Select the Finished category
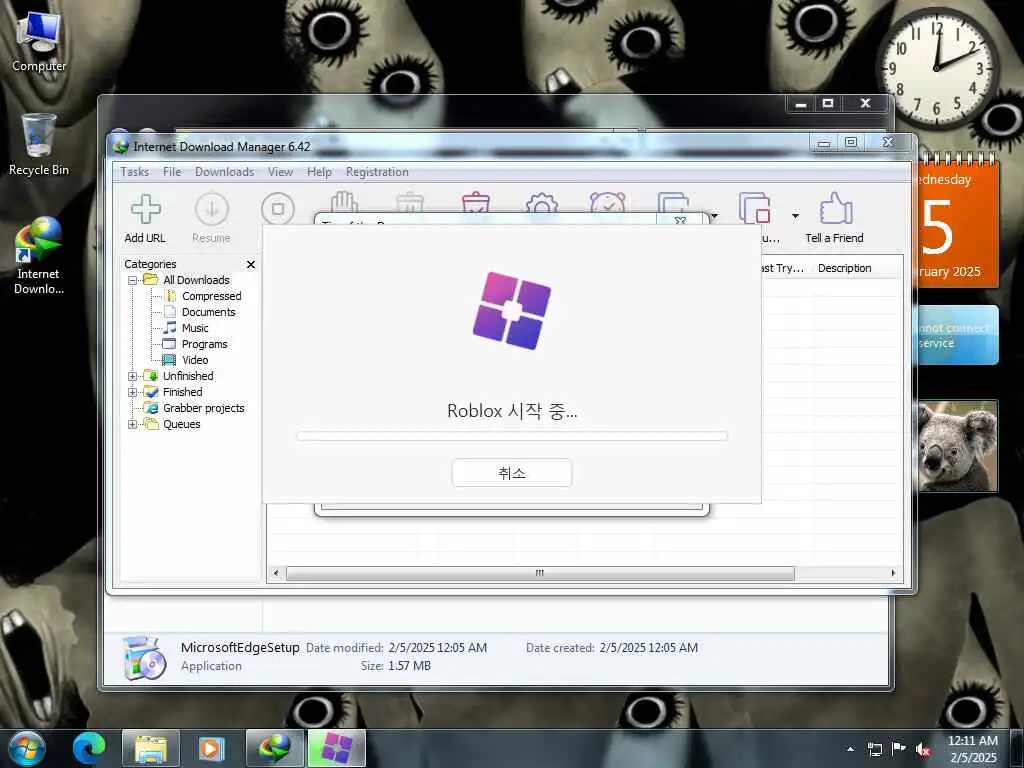 point(182,392)
